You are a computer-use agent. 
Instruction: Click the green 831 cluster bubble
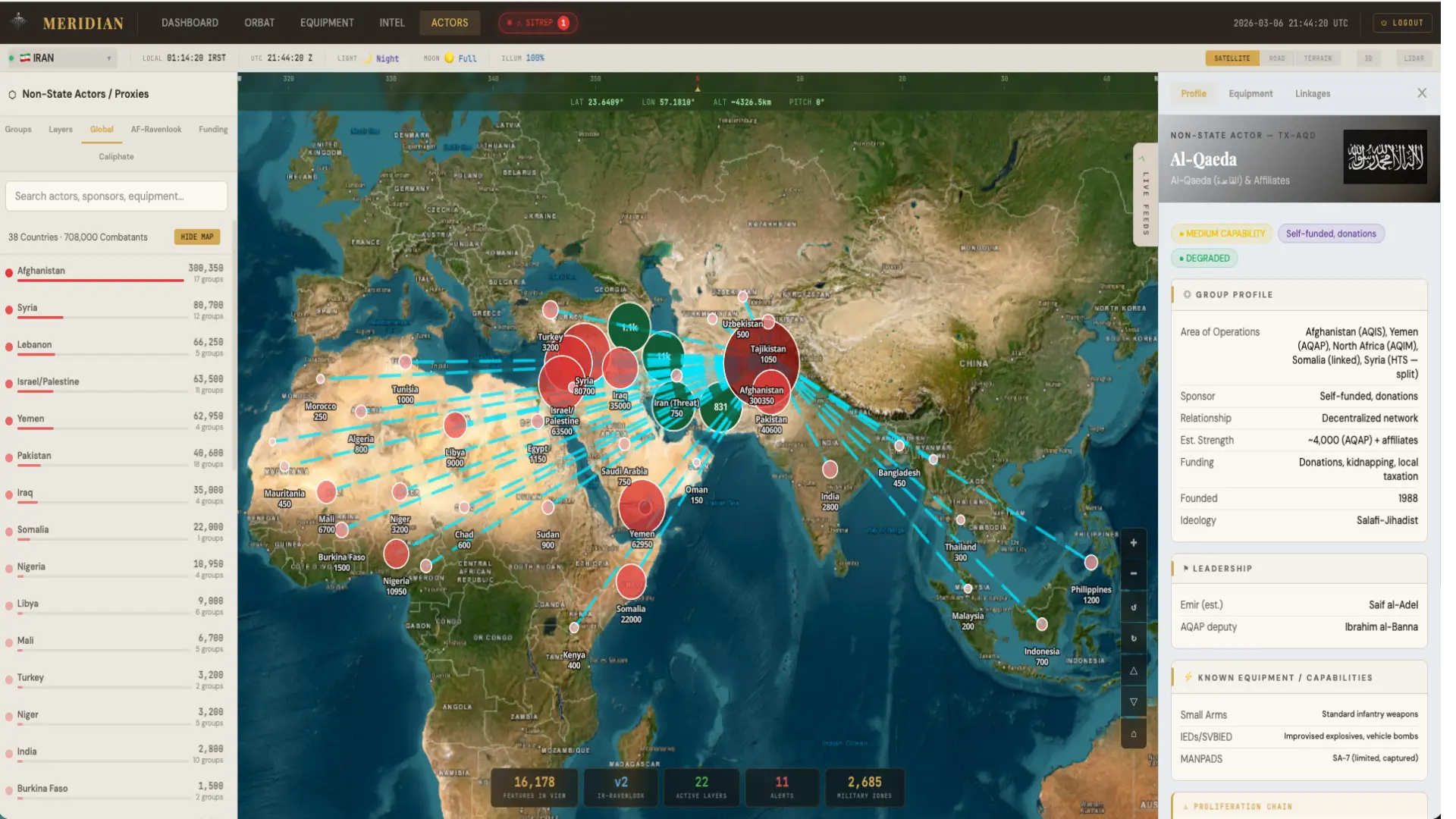tap(720, 407)
